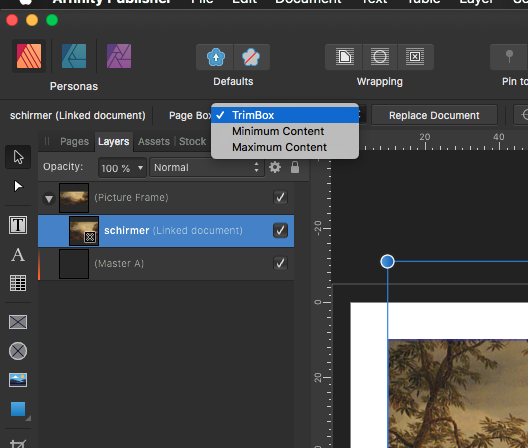Select the Table tool
The height and width of the screenshot is (448, 528).
(18, 283)
